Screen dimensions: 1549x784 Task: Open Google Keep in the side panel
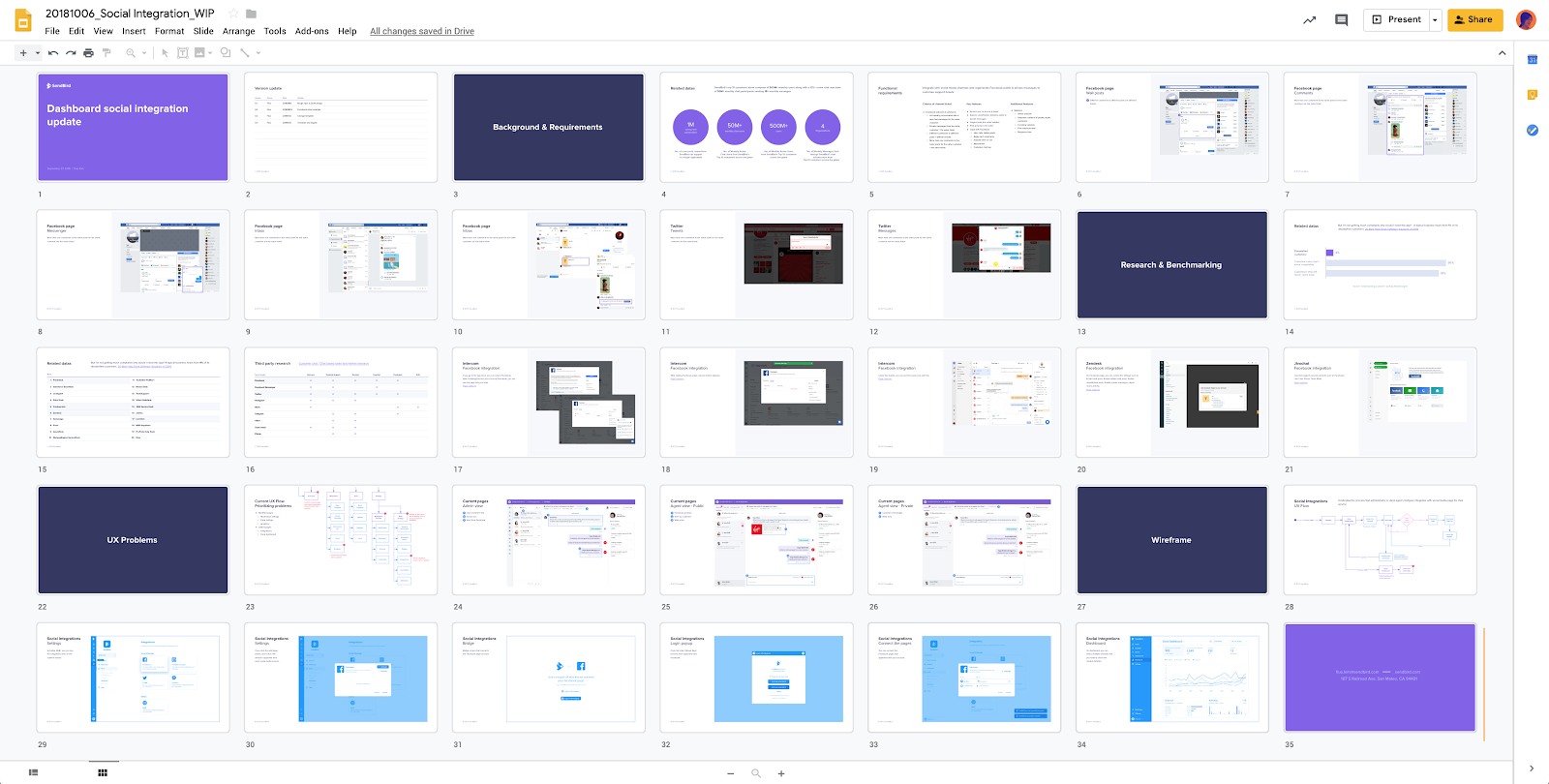[x=1533, y=95]
